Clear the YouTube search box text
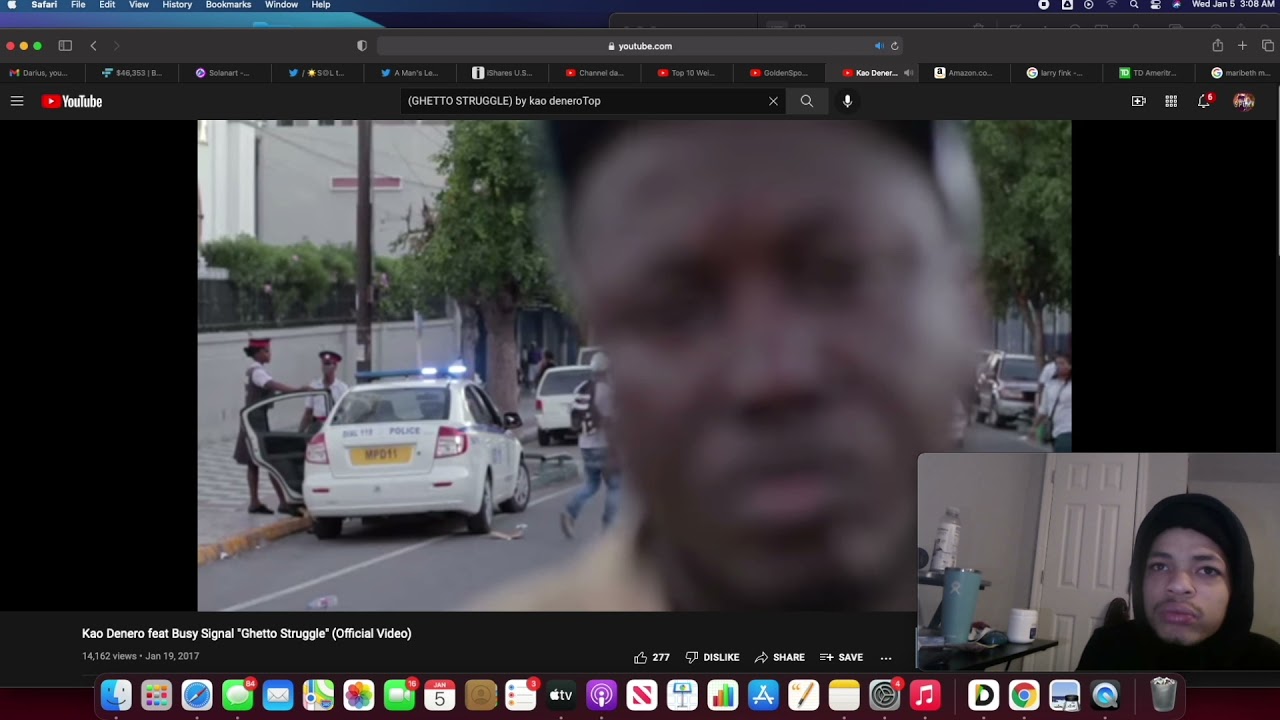The height and width of the screenshot is (720, 1280). (x=773, y=101)
